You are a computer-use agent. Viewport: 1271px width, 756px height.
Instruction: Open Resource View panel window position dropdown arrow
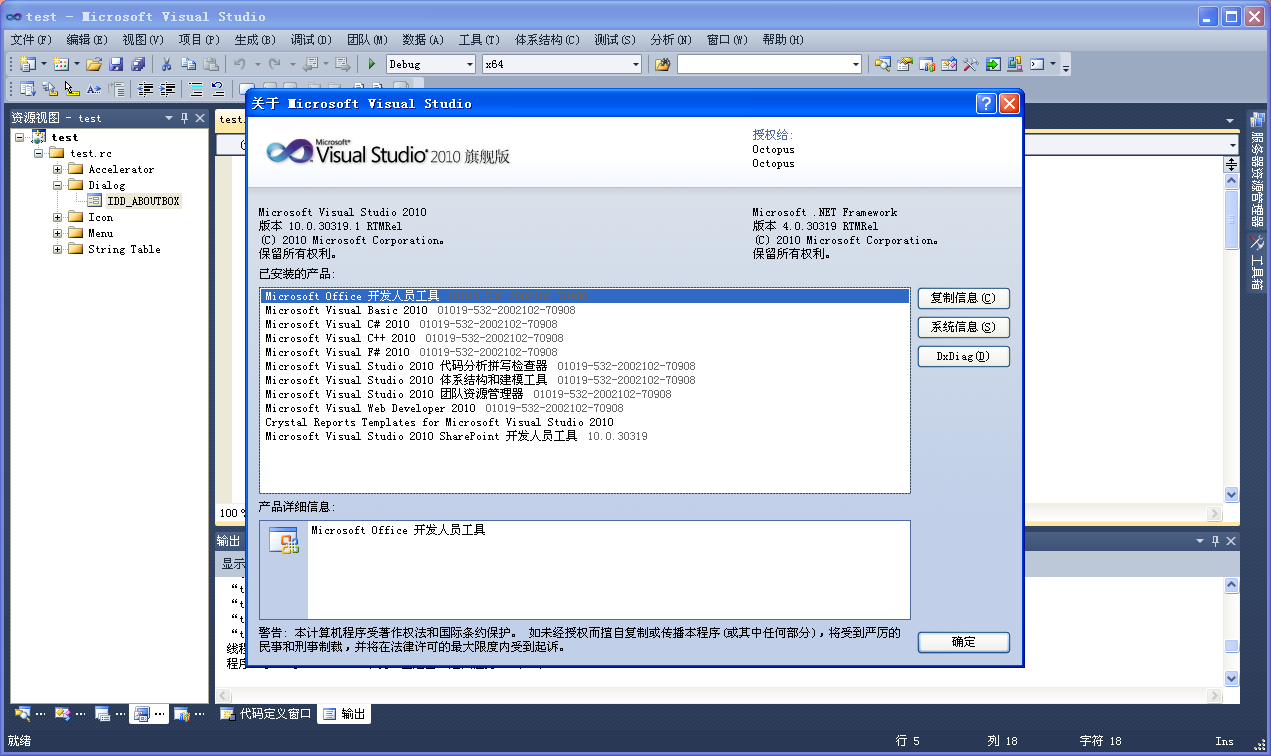169,118
